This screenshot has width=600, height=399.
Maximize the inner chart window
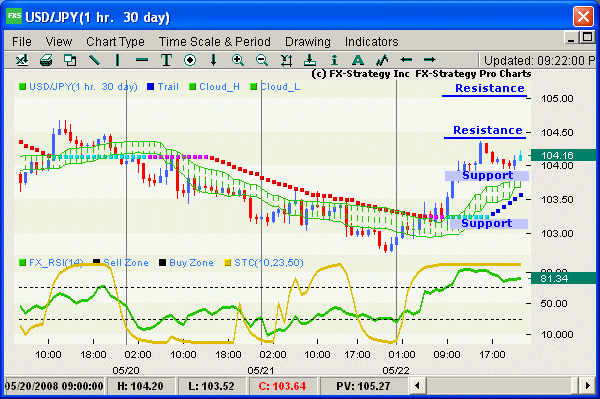pyautogui.click(x=586, y=37)
